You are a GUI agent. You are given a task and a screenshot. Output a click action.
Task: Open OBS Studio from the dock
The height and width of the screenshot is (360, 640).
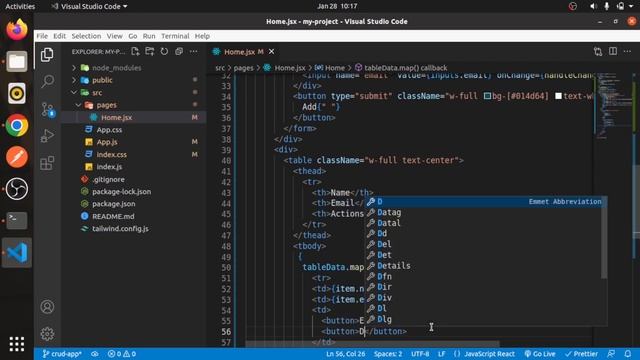17,189
